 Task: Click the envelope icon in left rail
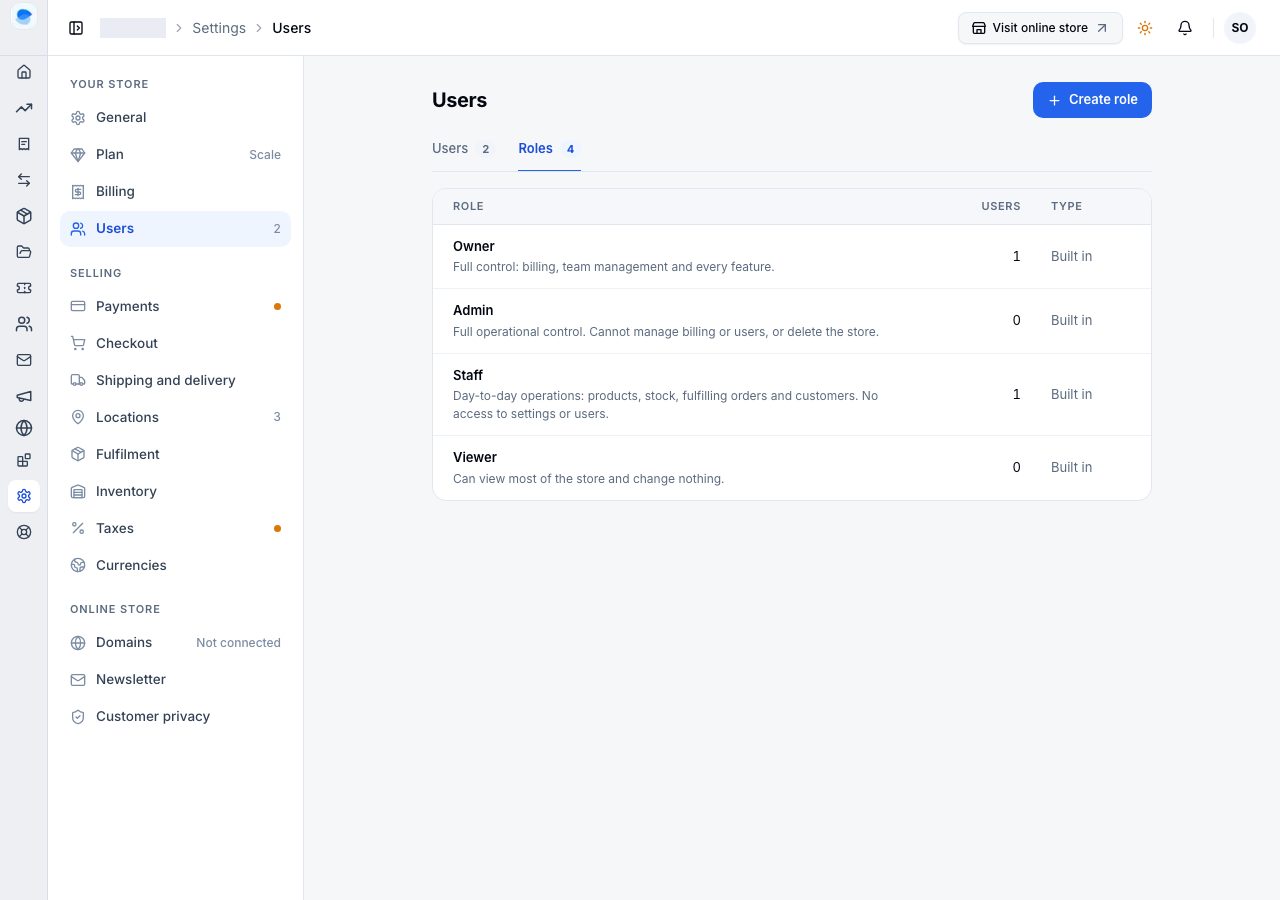coord(24,360)
